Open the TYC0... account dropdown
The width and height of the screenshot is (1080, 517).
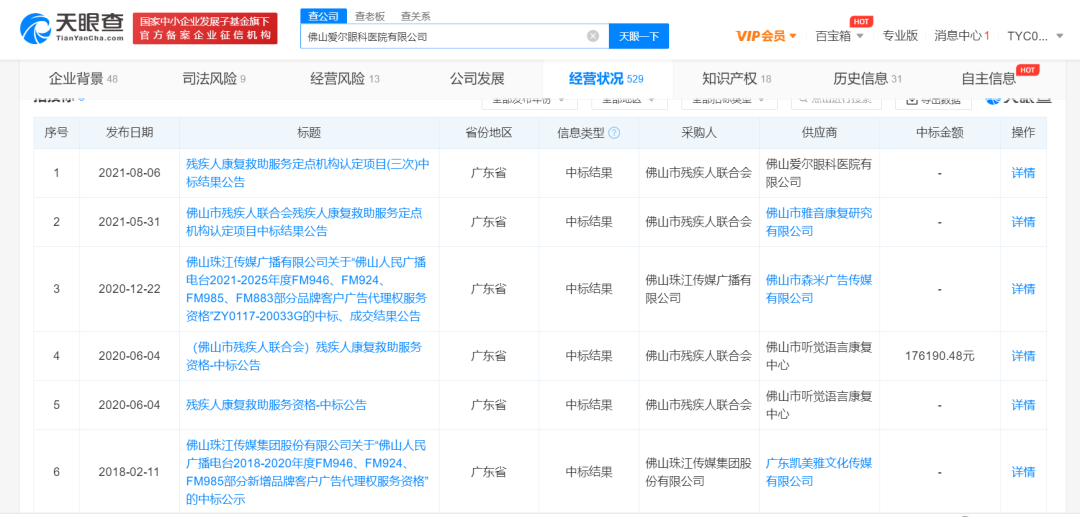(1041, 36)
